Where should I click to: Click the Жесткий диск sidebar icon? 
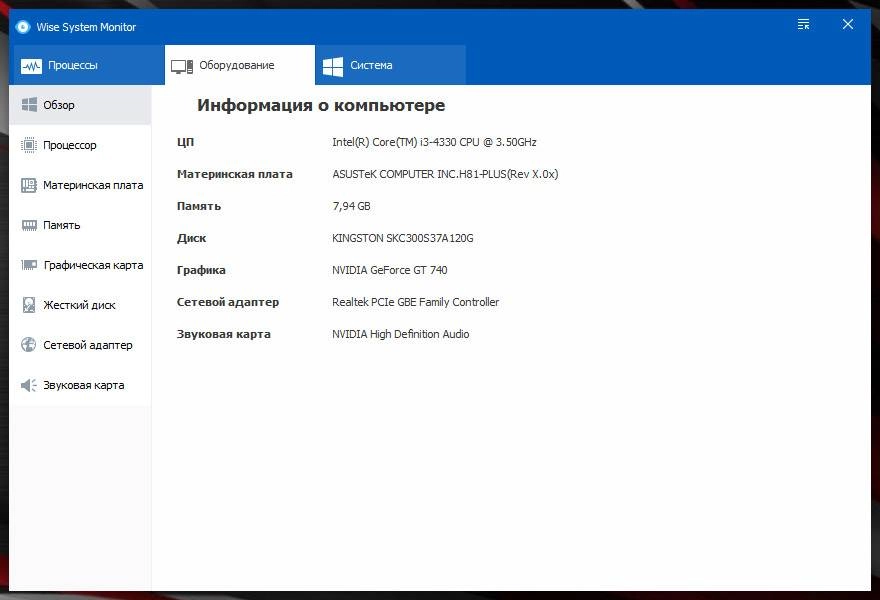(29, 305)
